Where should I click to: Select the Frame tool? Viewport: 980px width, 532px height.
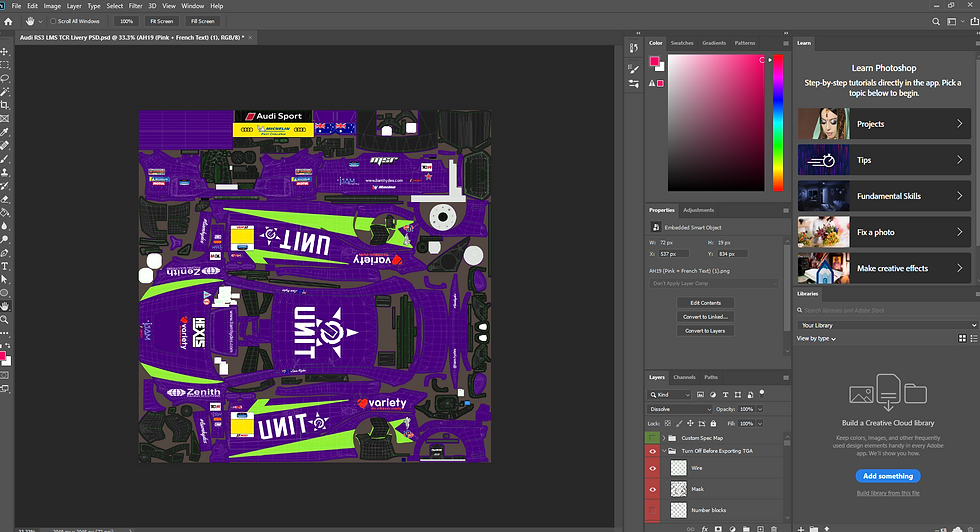pos(4,119)
